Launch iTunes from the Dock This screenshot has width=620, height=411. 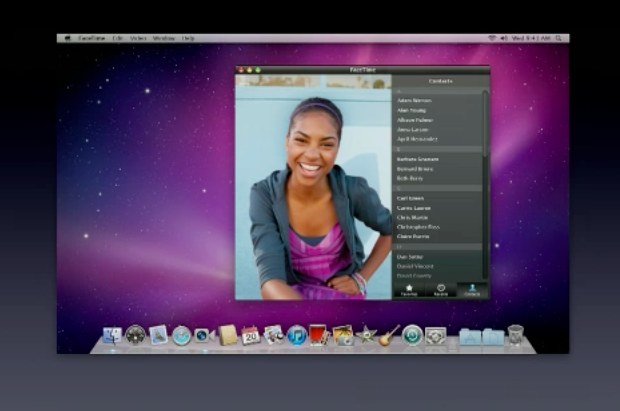tap(296, 335)
